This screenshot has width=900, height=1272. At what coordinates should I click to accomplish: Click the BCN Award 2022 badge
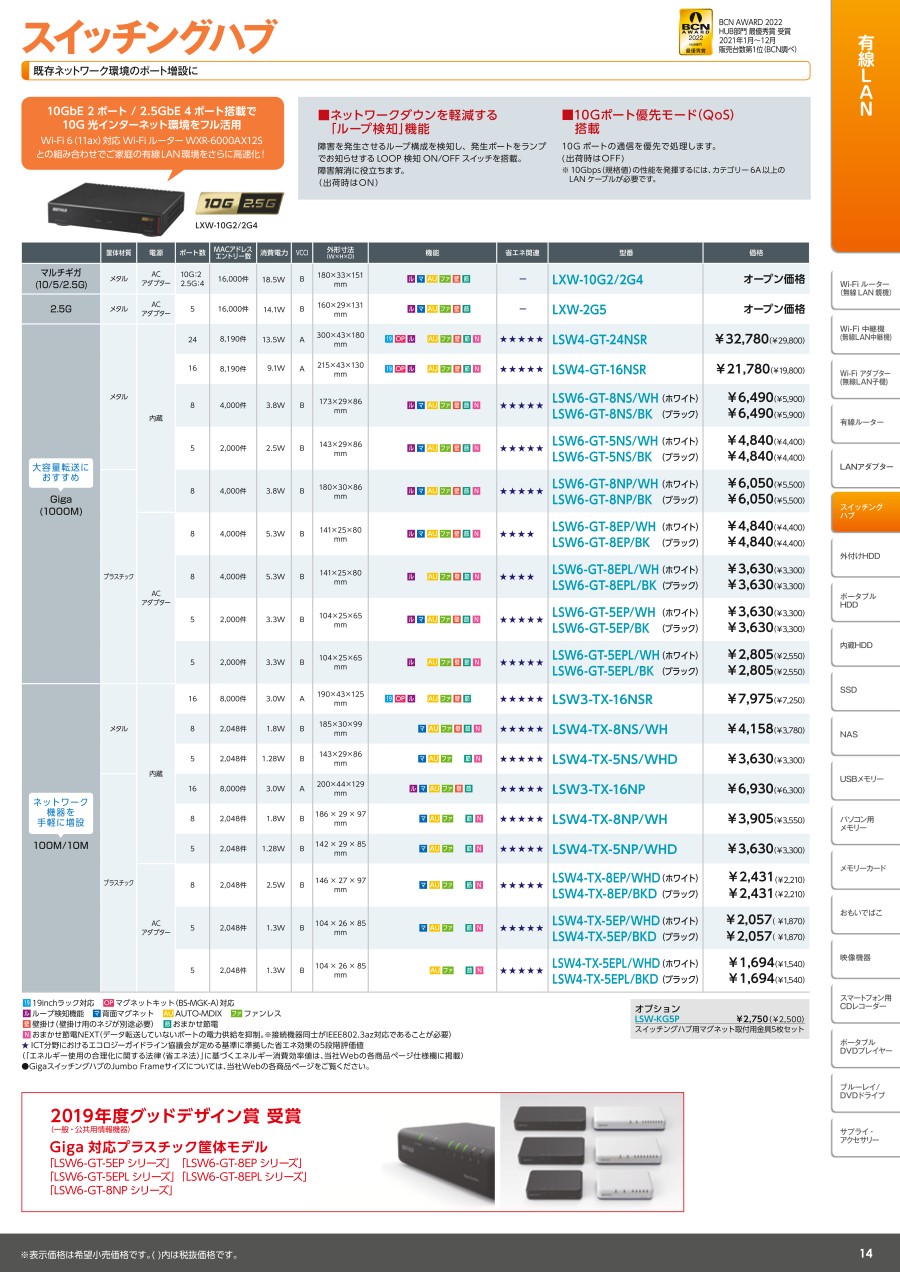coord(695,32)
